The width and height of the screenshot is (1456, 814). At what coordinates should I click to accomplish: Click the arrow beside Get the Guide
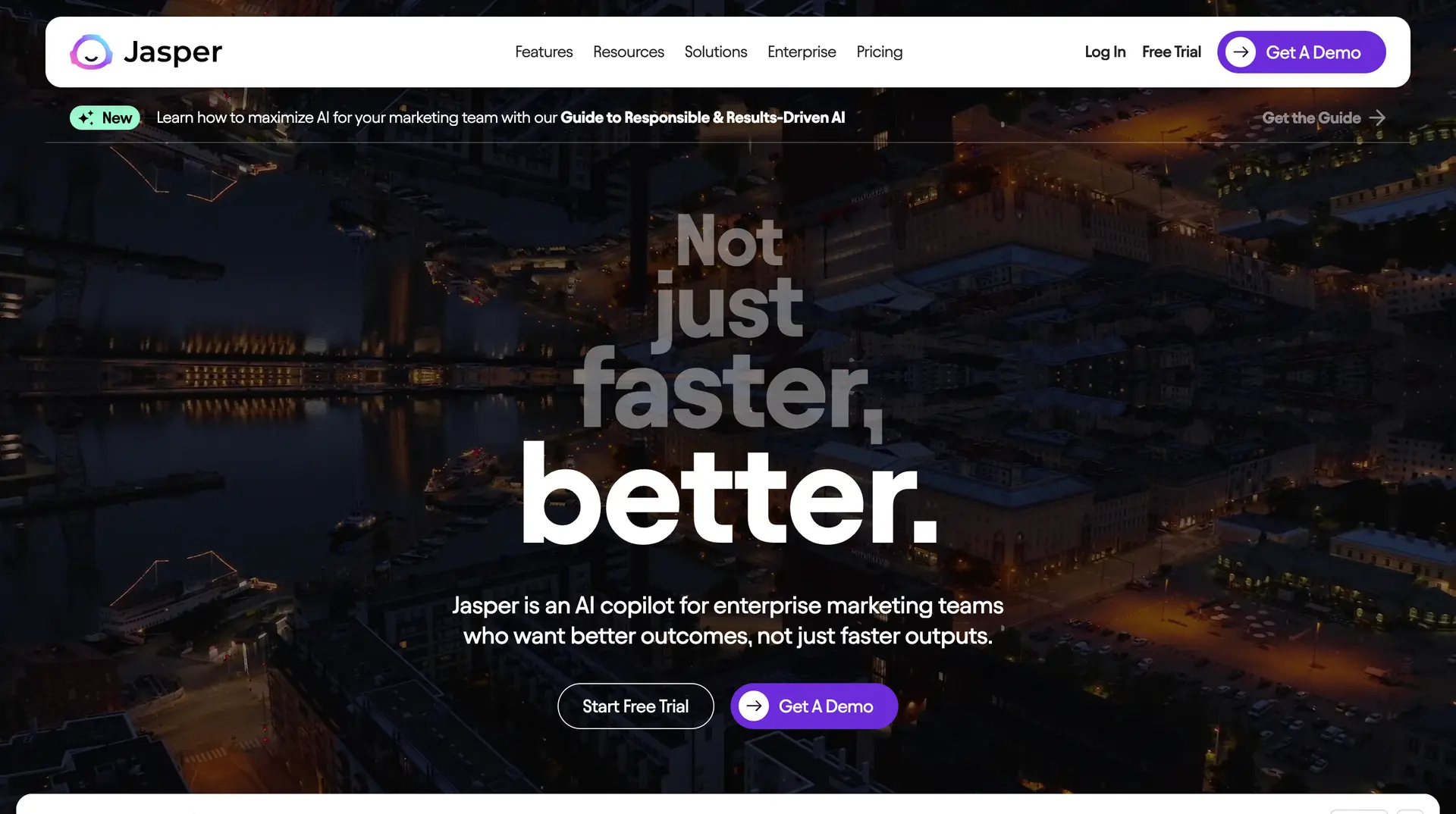(x=1378, y=117)
